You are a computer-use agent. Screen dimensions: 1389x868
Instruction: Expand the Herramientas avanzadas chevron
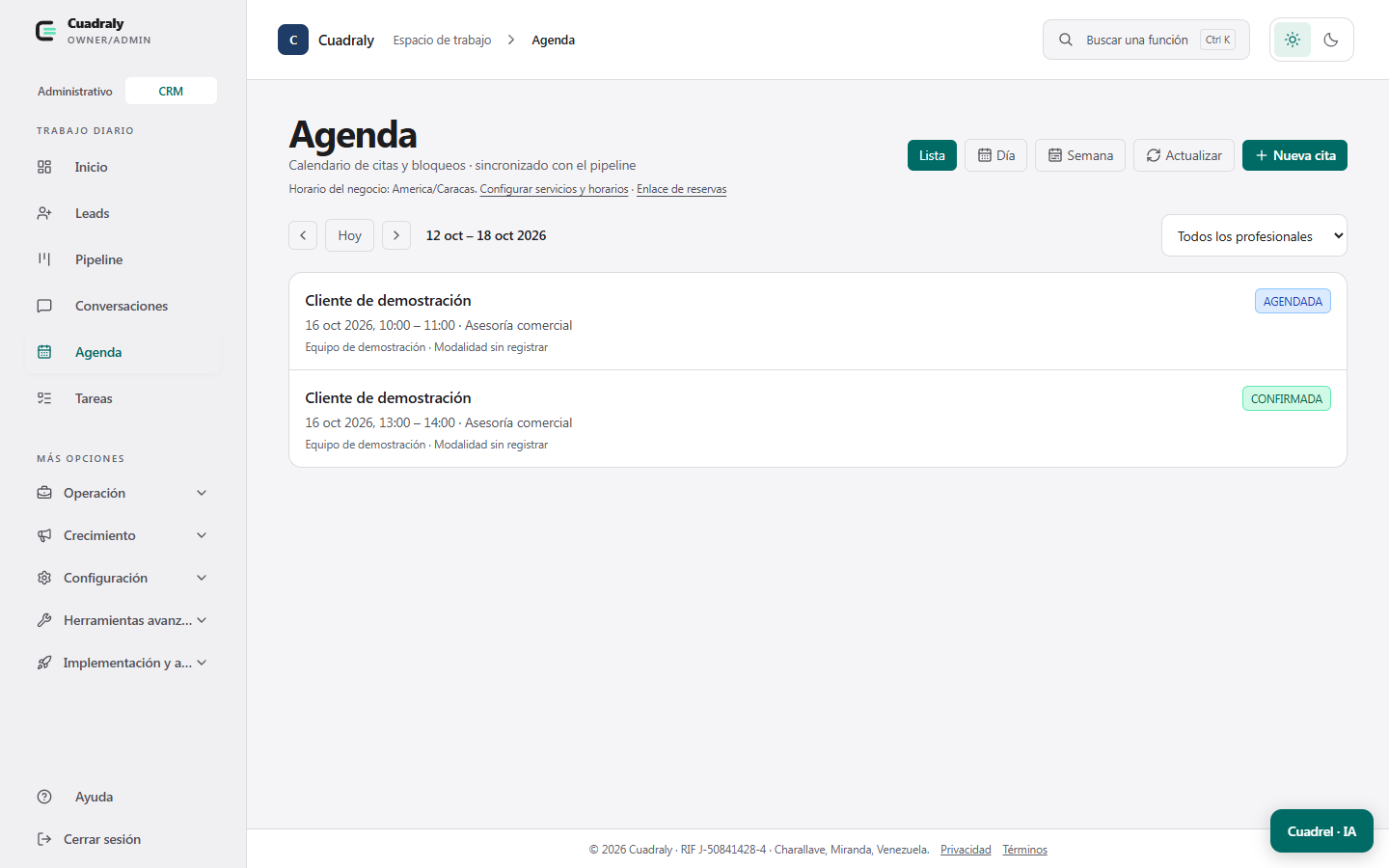tap(202, 620)
